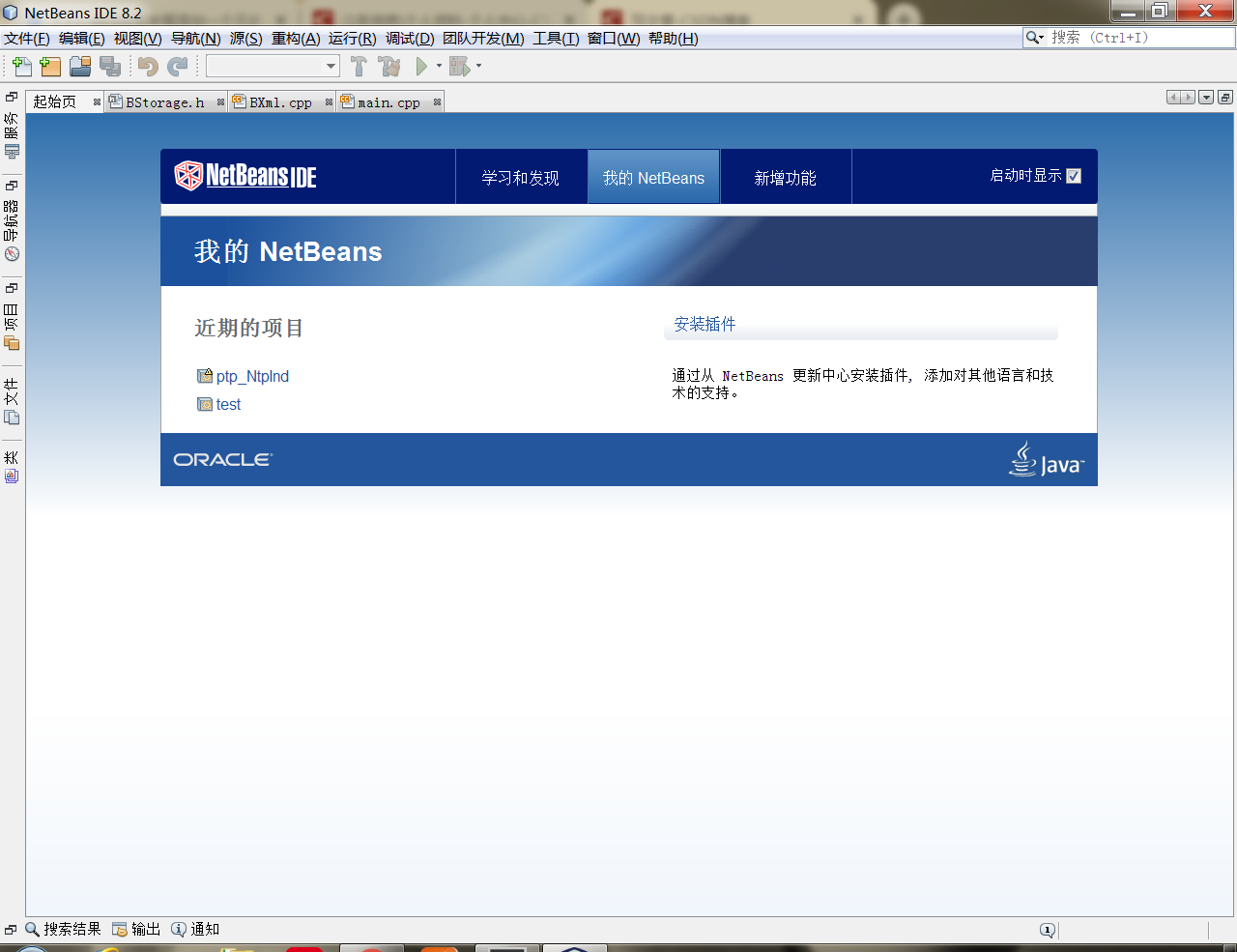Open the Classes (类) side panel
The width and height of the screenshot is (1237, 952).
pyautogui.click(x=12, y=467)
